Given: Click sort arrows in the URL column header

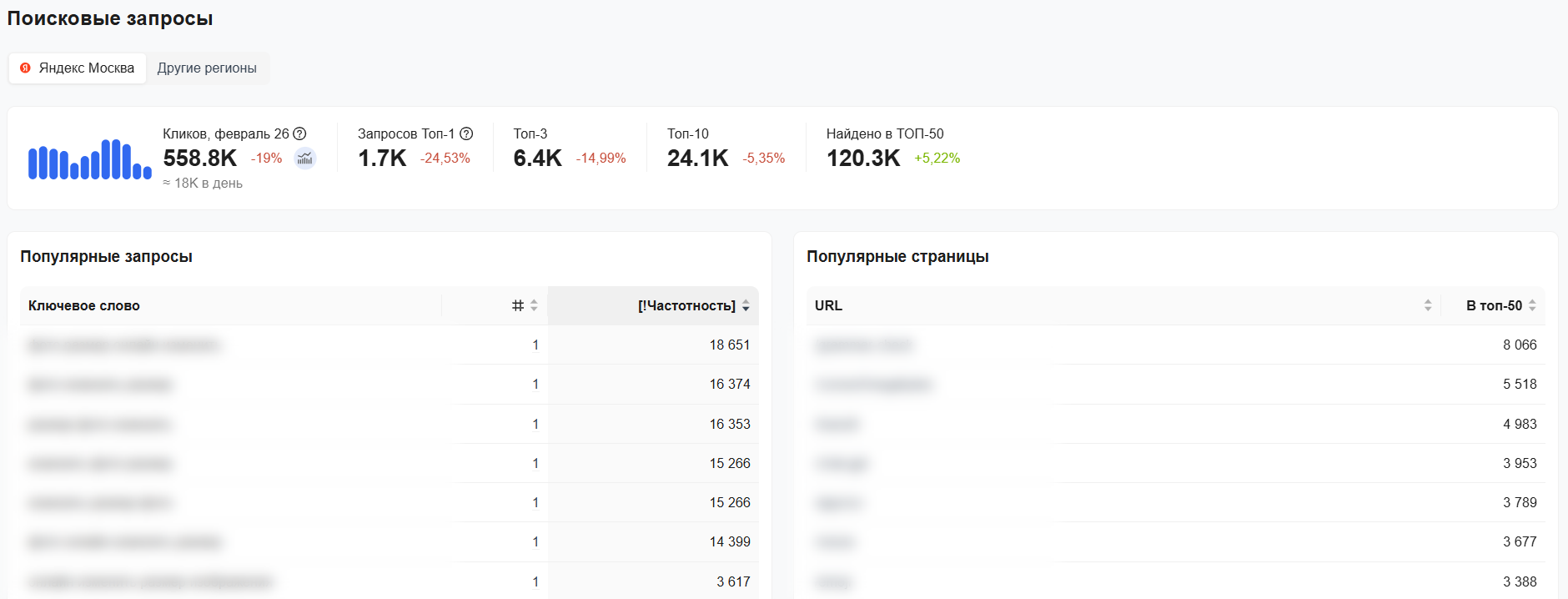Looking at the screenshot, I should pyautogui.click(x=1428, y=305).
